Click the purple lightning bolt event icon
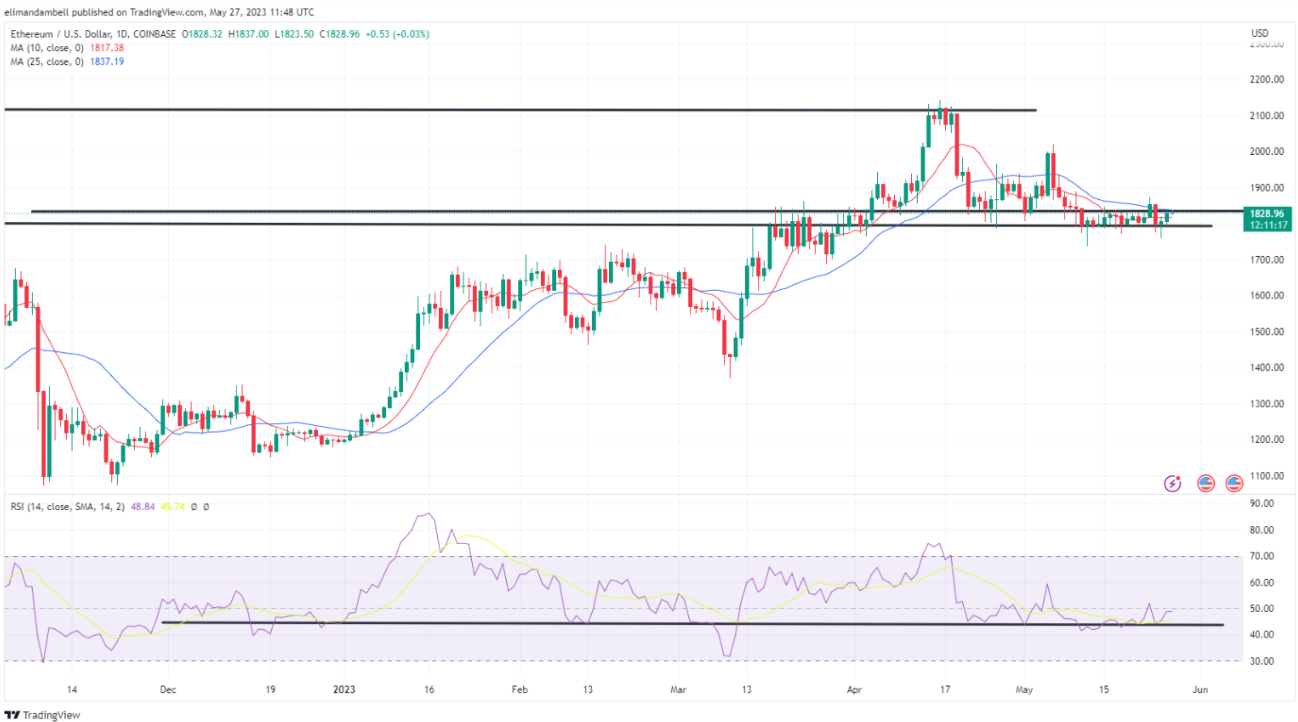The width and height of the screenshot is (1298, 722). (x=1173, y=483)
